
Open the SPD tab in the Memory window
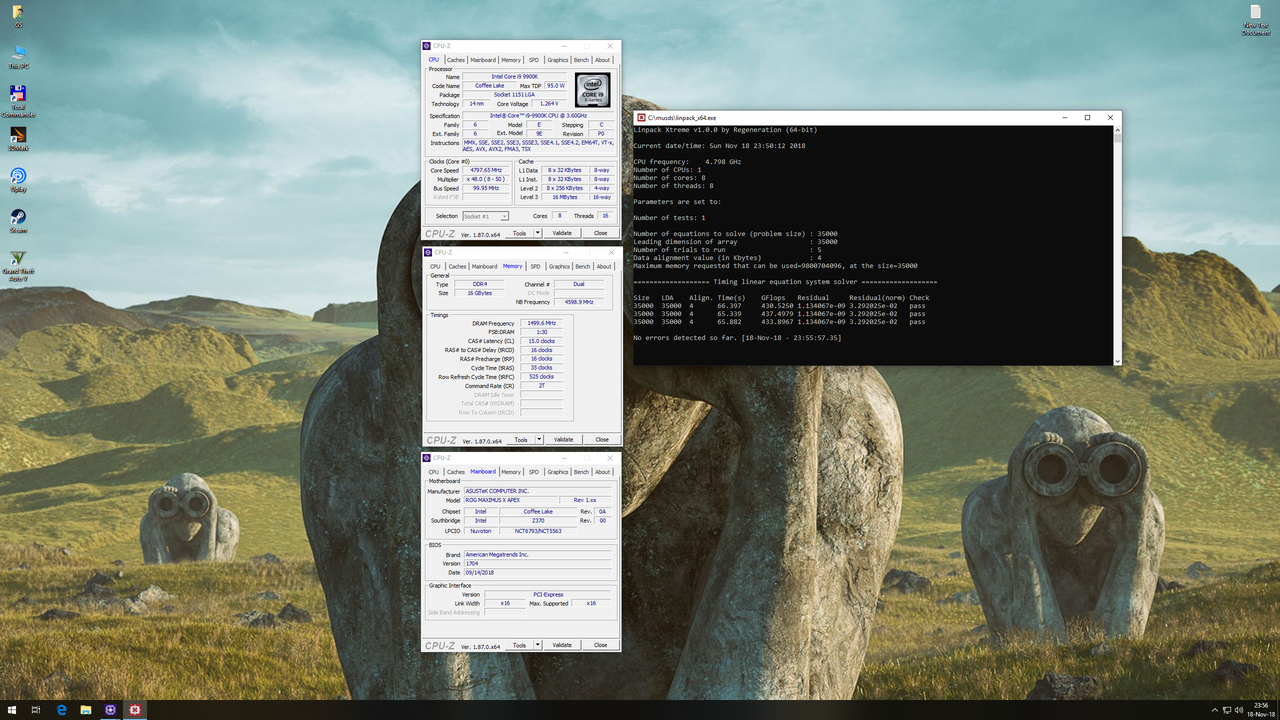point(535,266)
